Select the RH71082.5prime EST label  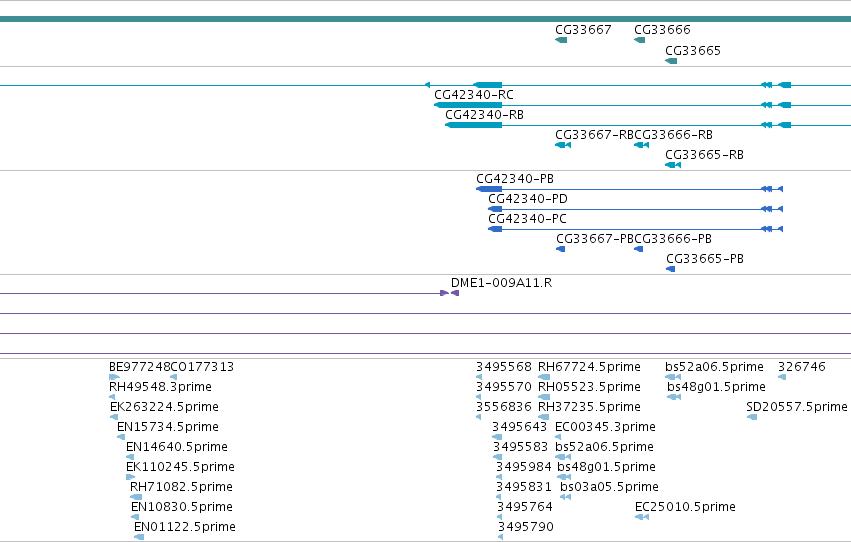coord(181,488)
